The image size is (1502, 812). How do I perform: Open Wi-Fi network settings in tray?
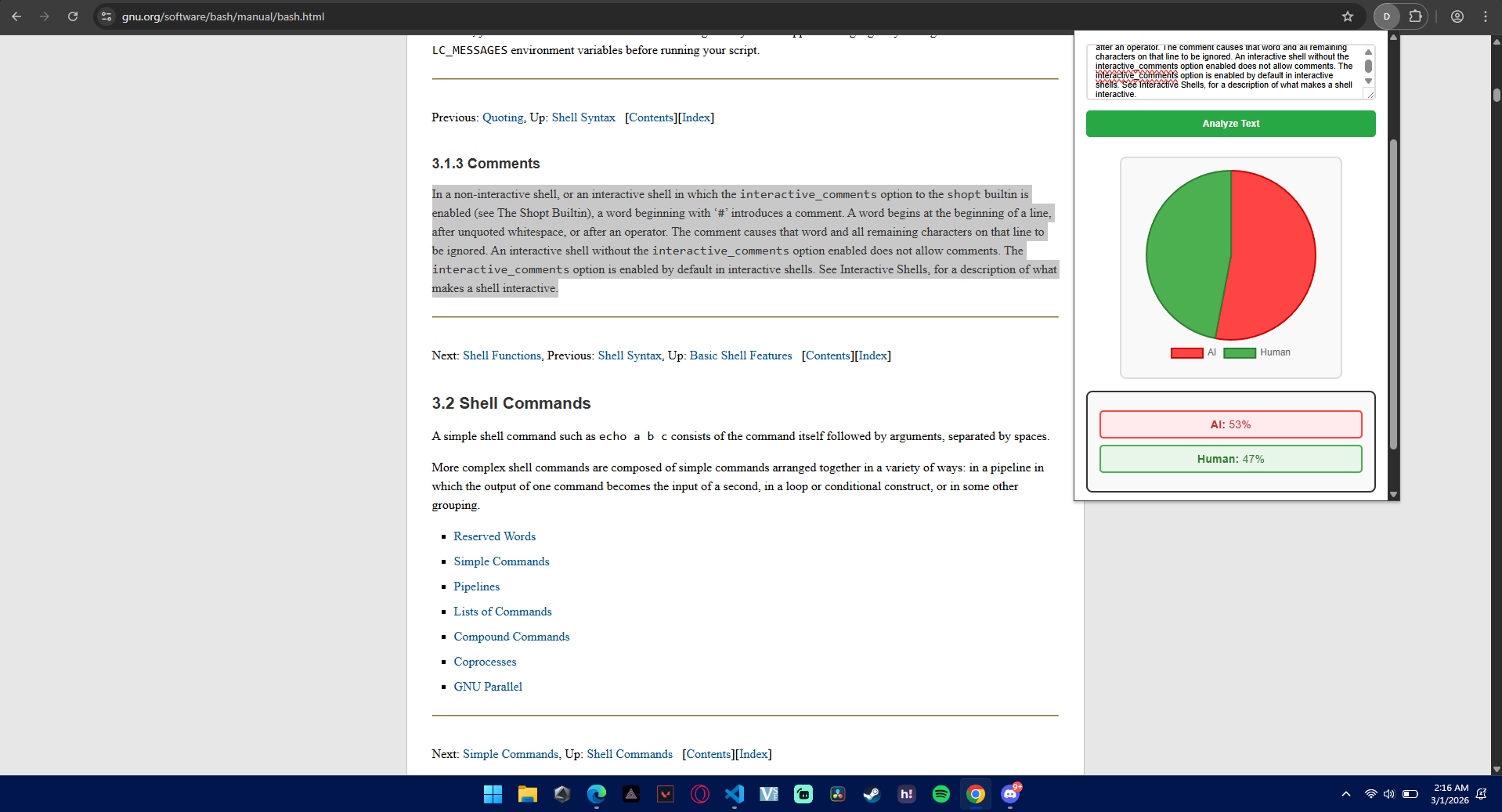(1370, 794)
